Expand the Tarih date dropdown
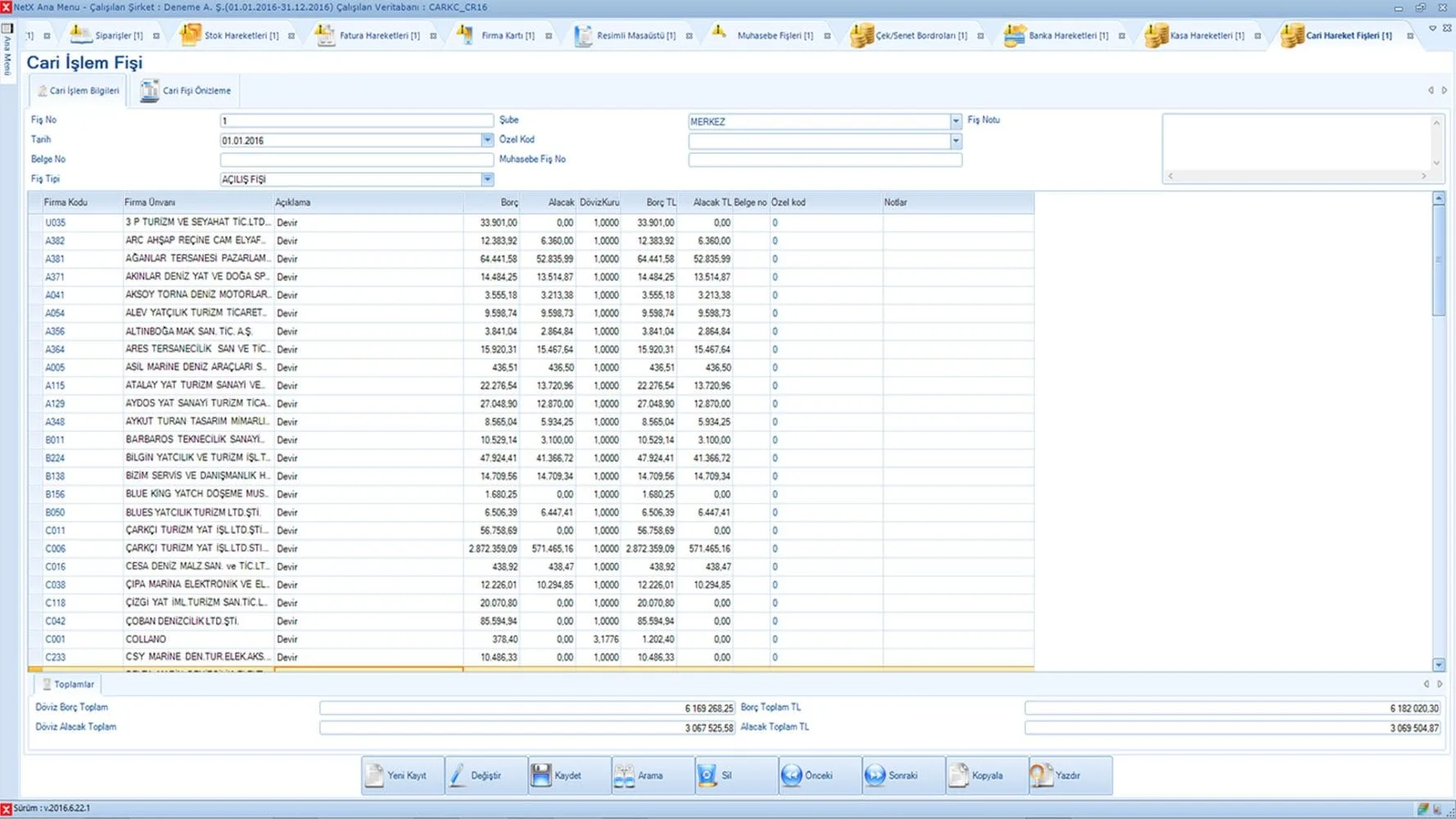The height and width of the screenshot is (819, 1456). 487,141
